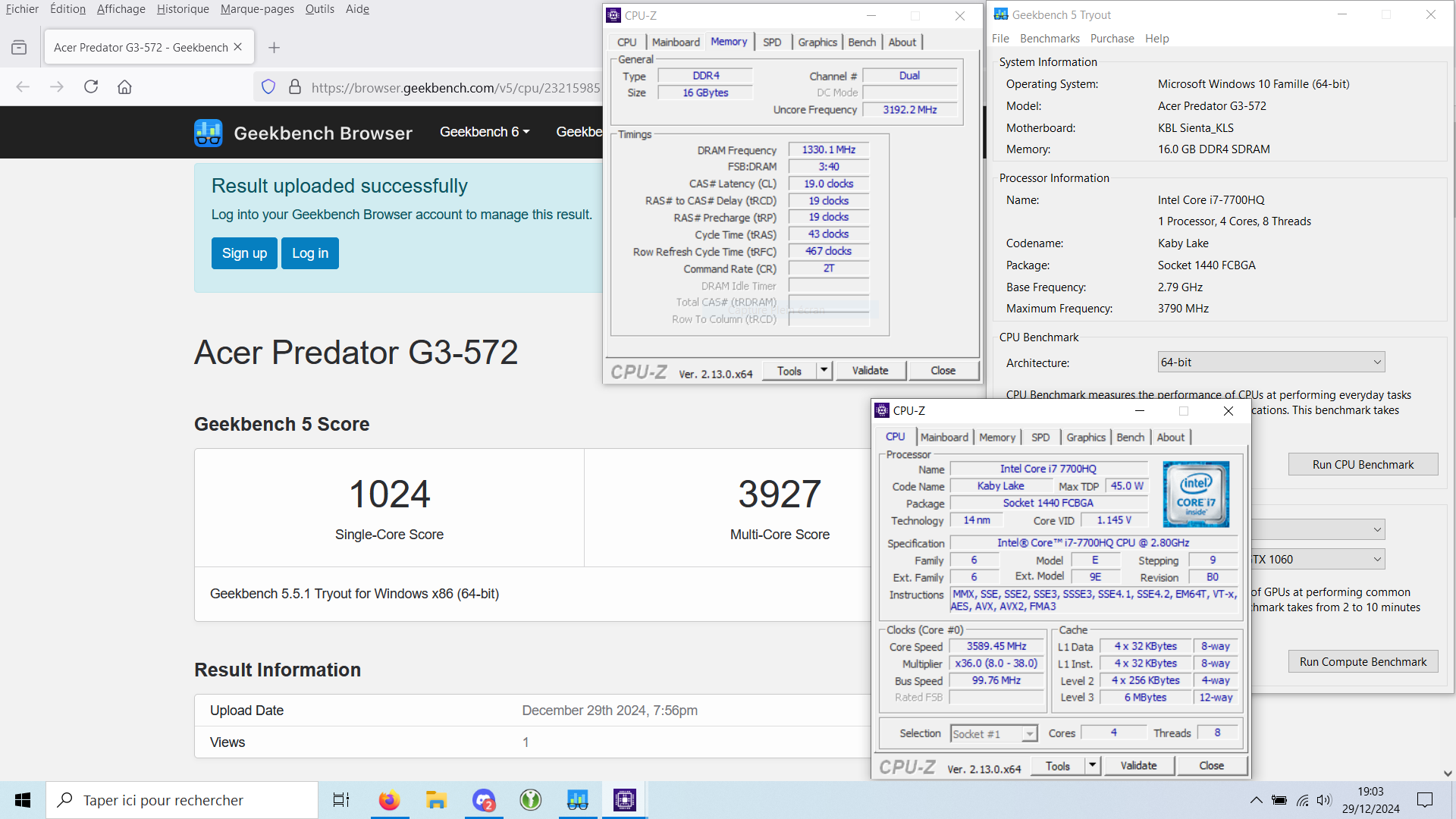This screenshot has height=819, width=1456.
Task: Click the Firefox forward arrow
Action: [57, 87]
